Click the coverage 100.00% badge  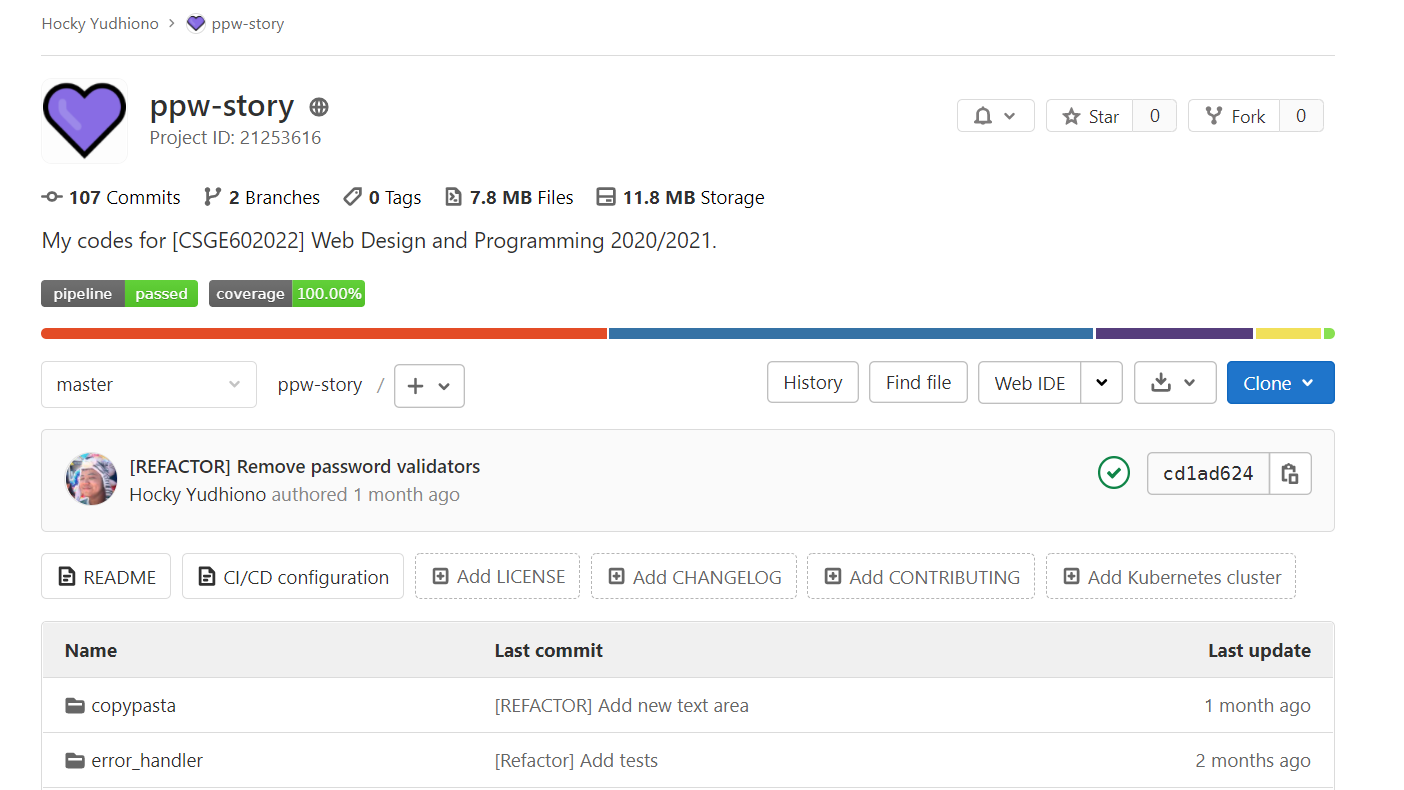tap(286, 293)
